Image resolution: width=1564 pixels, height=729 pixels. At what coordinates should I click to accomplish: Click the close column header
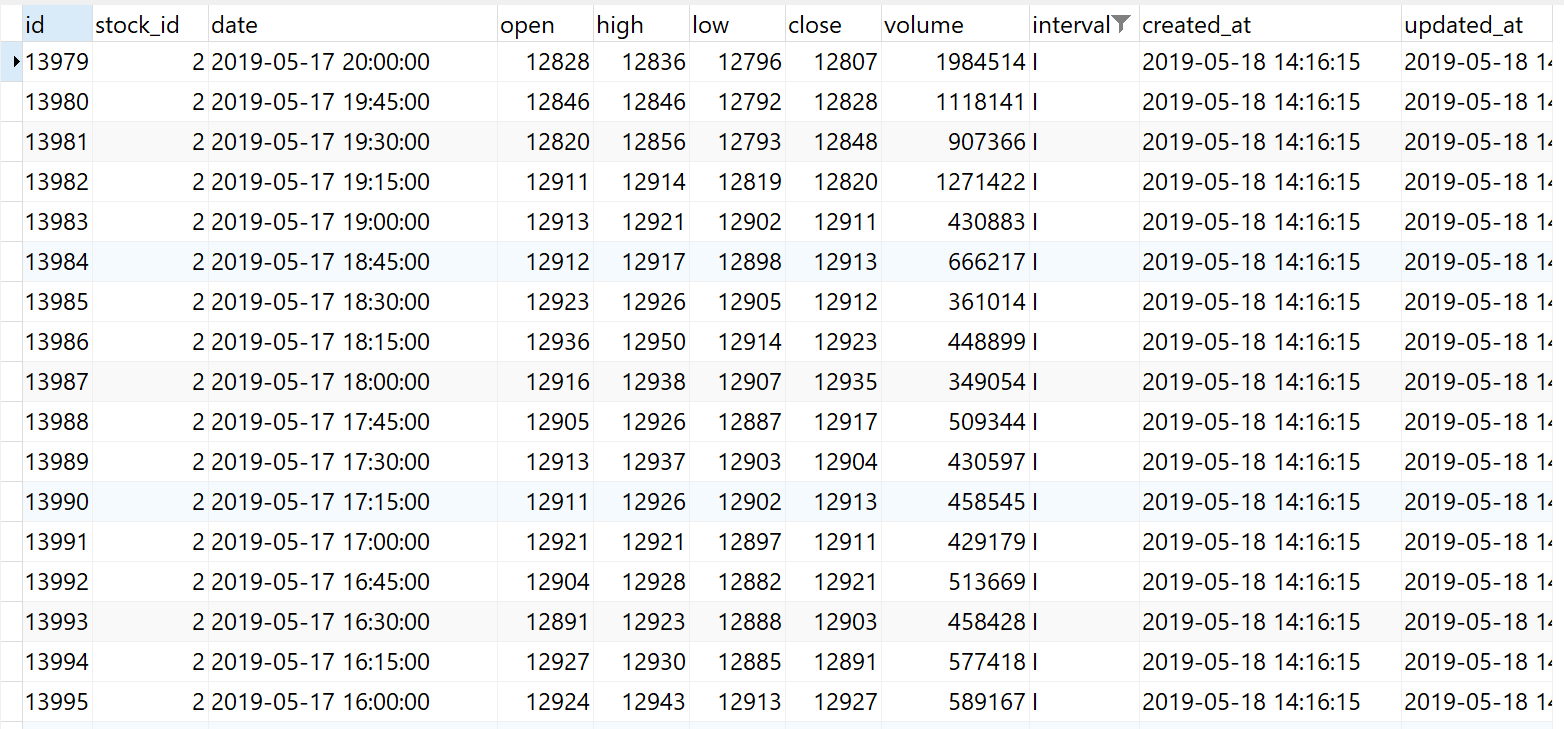click(833, 25)
